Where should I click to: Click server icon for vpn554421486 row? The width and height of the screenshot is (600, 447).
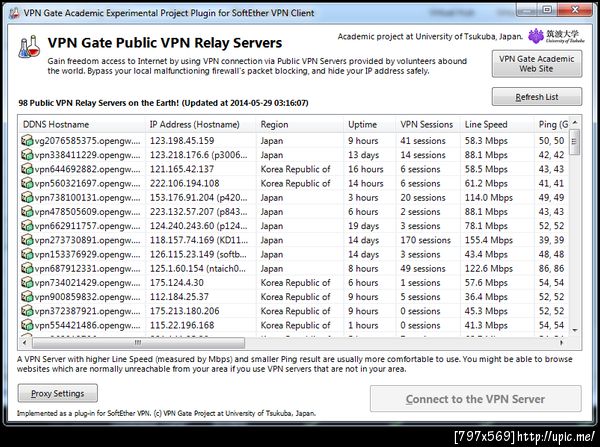[27, 326]
